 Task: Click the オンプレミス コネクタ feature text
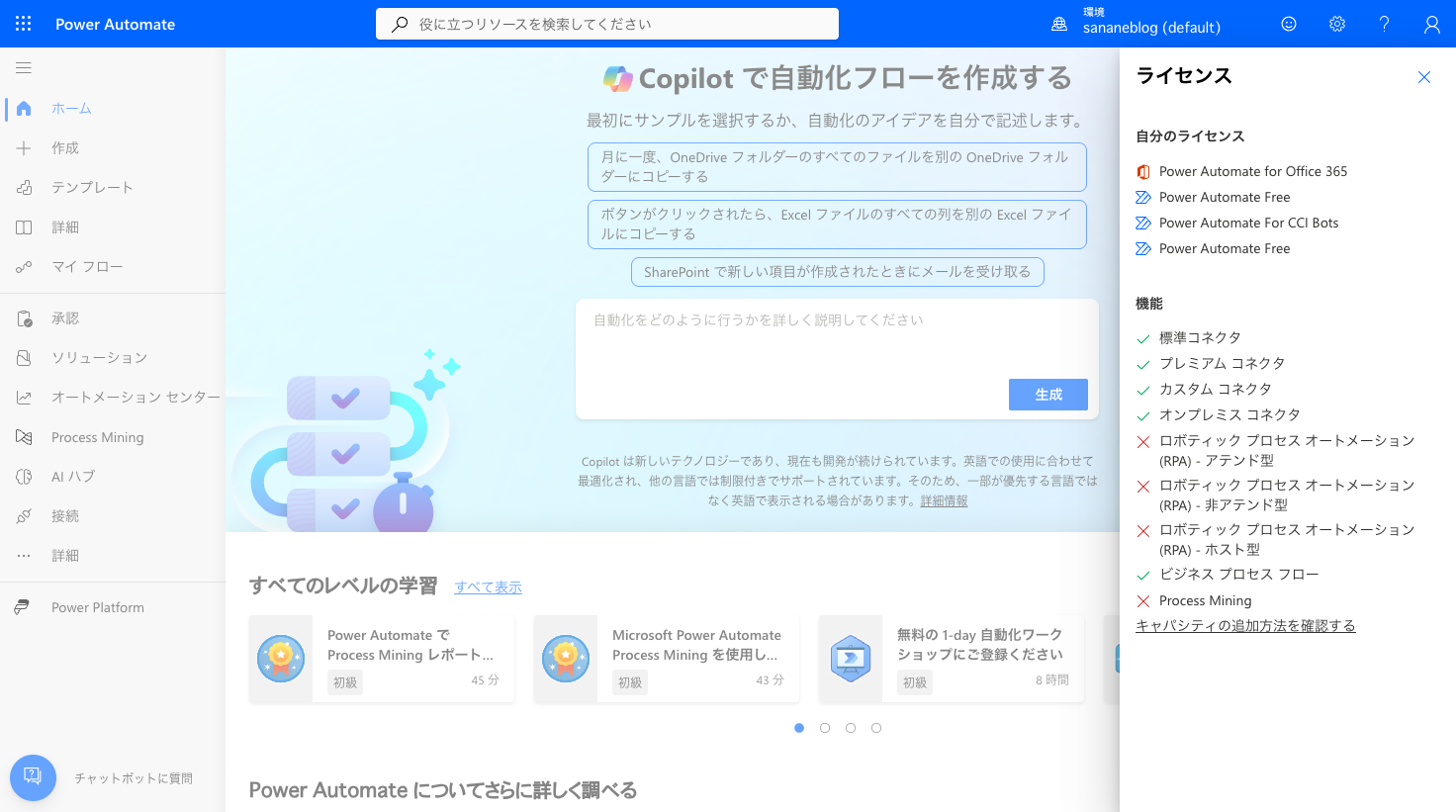pos(1230,415)
